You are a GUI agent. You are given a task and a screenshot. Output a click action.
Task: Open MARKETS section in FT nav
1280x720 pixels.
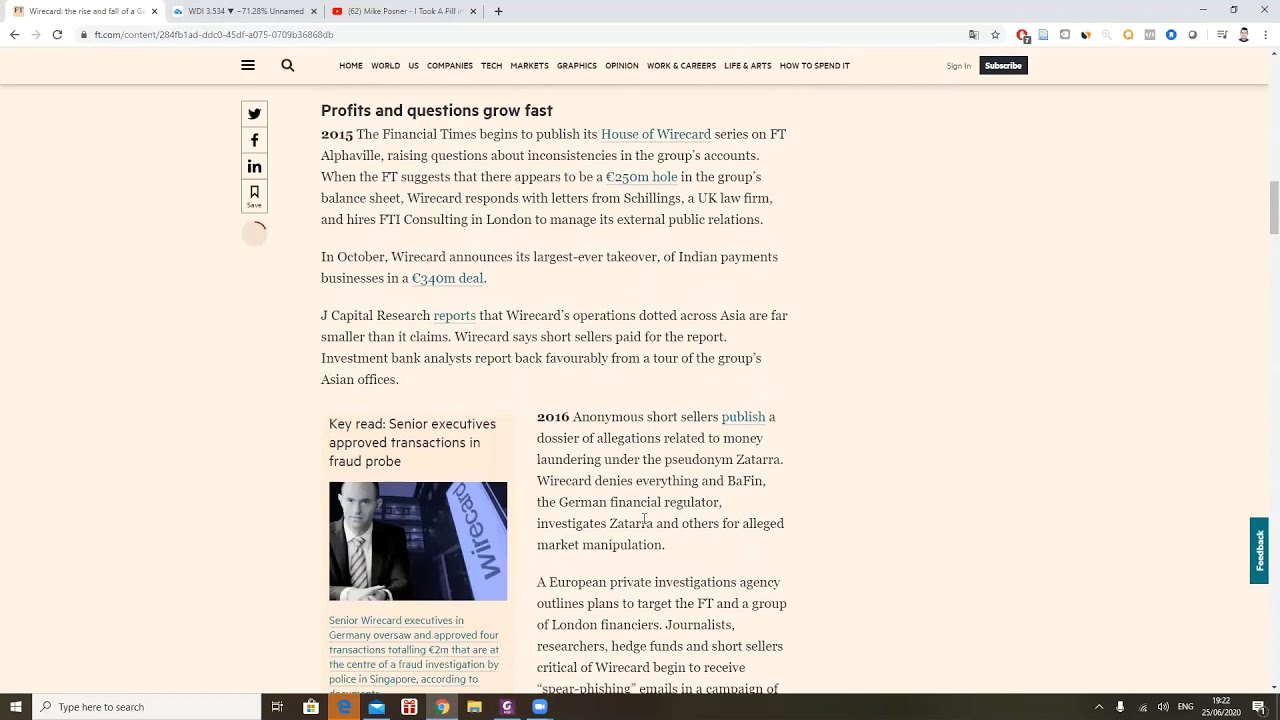529,66
